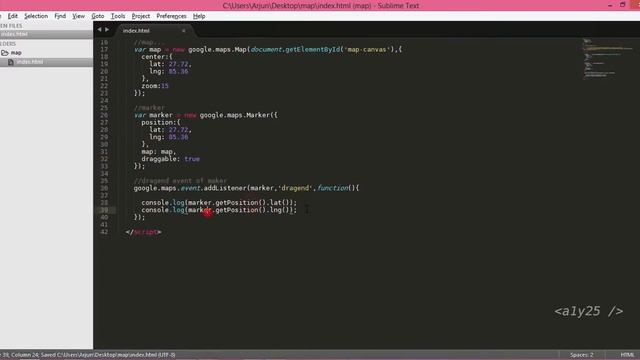Place cursor on 'zoom:15' text
The image size is (640, 360).
pyautogui.click(x=155, y=86)
